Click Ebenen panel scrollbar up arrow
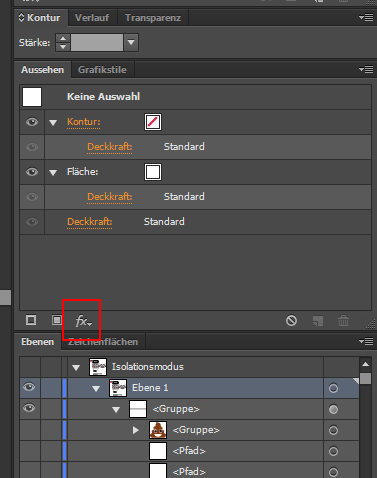The width and height of the screenshot is (377, 478). (x=366, y=364)
